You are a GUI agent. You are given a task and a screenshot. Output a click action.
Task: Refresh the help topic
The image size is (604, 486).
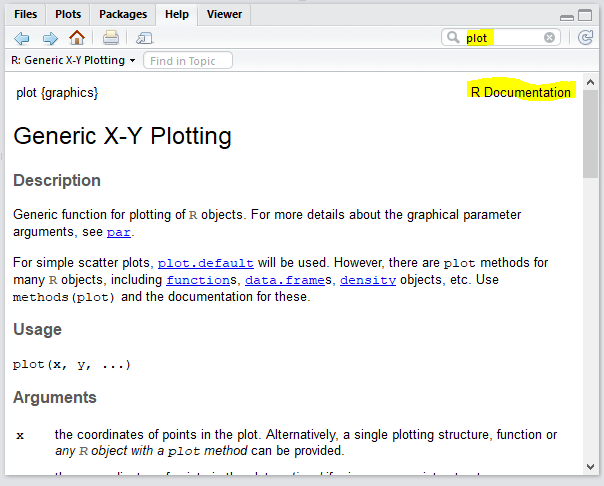[586, 38]
